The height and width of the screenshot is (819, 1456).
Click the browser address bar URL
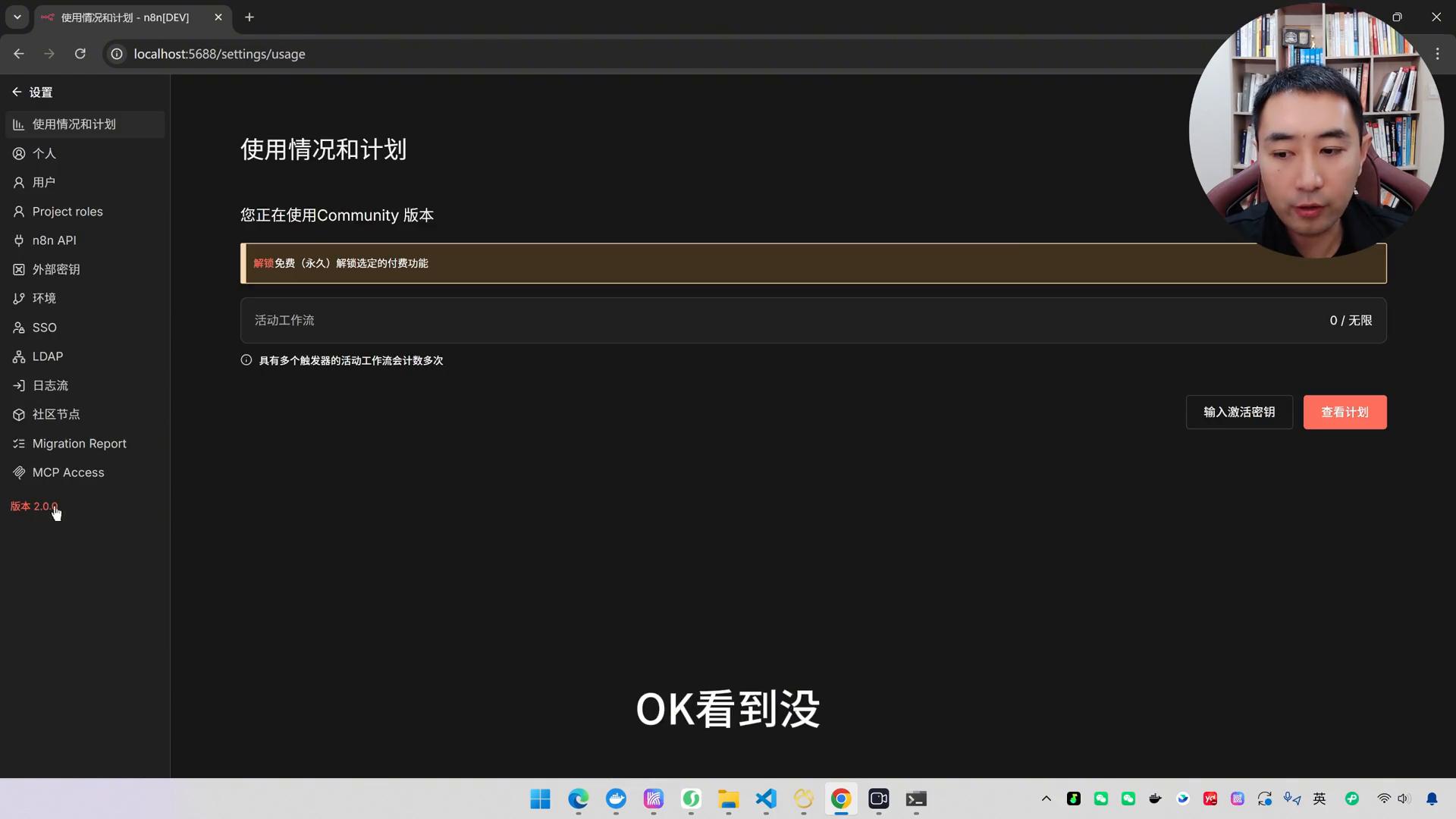coord(219,55)
